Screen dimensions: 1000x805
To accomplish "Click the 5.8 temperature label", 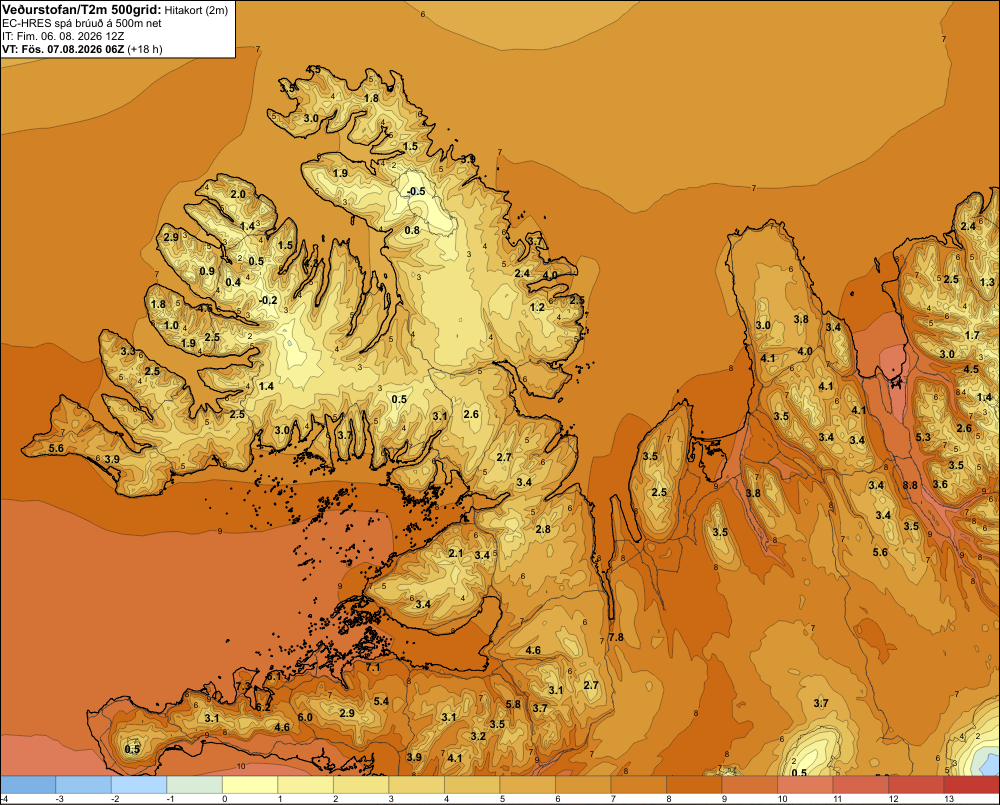I will [x=513, y=704].
